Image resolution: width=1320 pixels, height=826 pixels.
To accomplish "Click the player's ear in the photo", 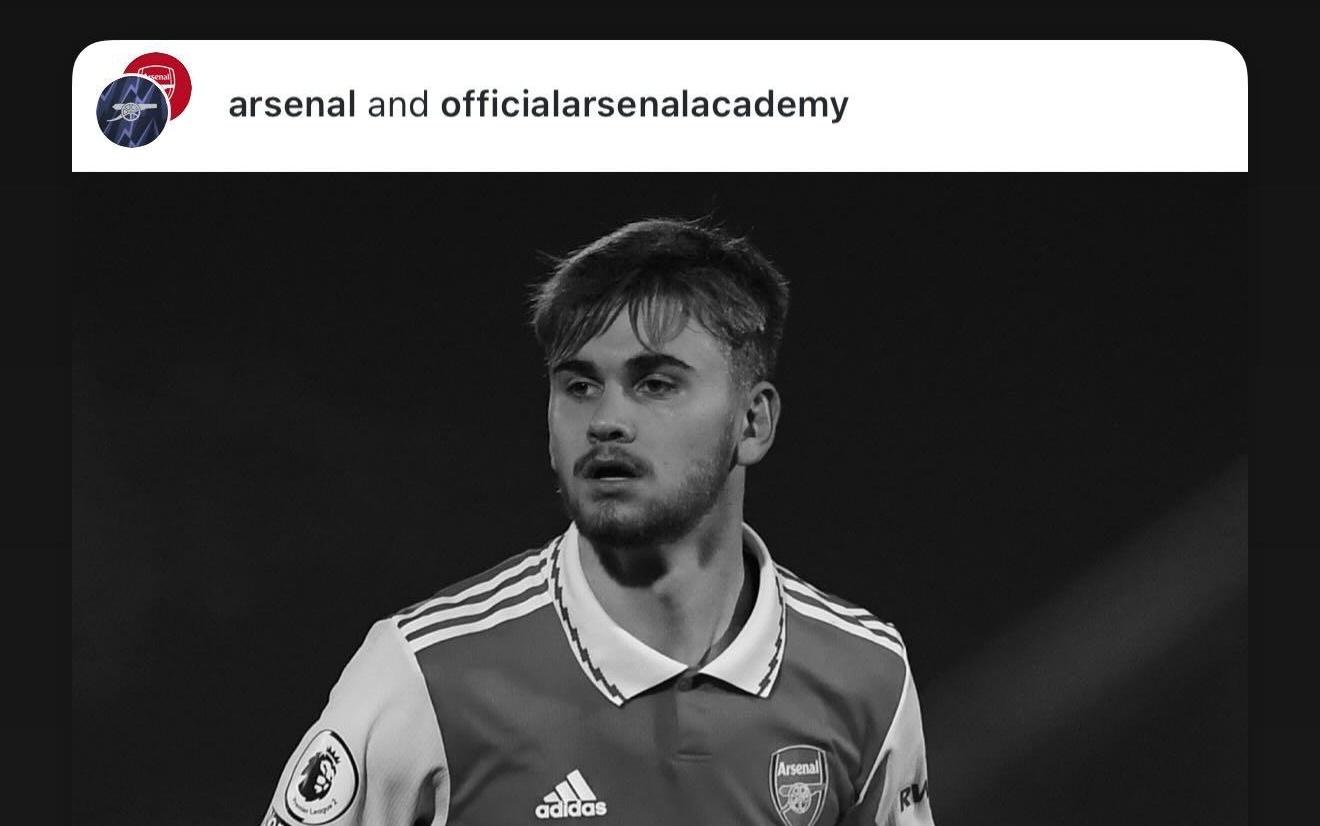I will [x=760, y=420].
